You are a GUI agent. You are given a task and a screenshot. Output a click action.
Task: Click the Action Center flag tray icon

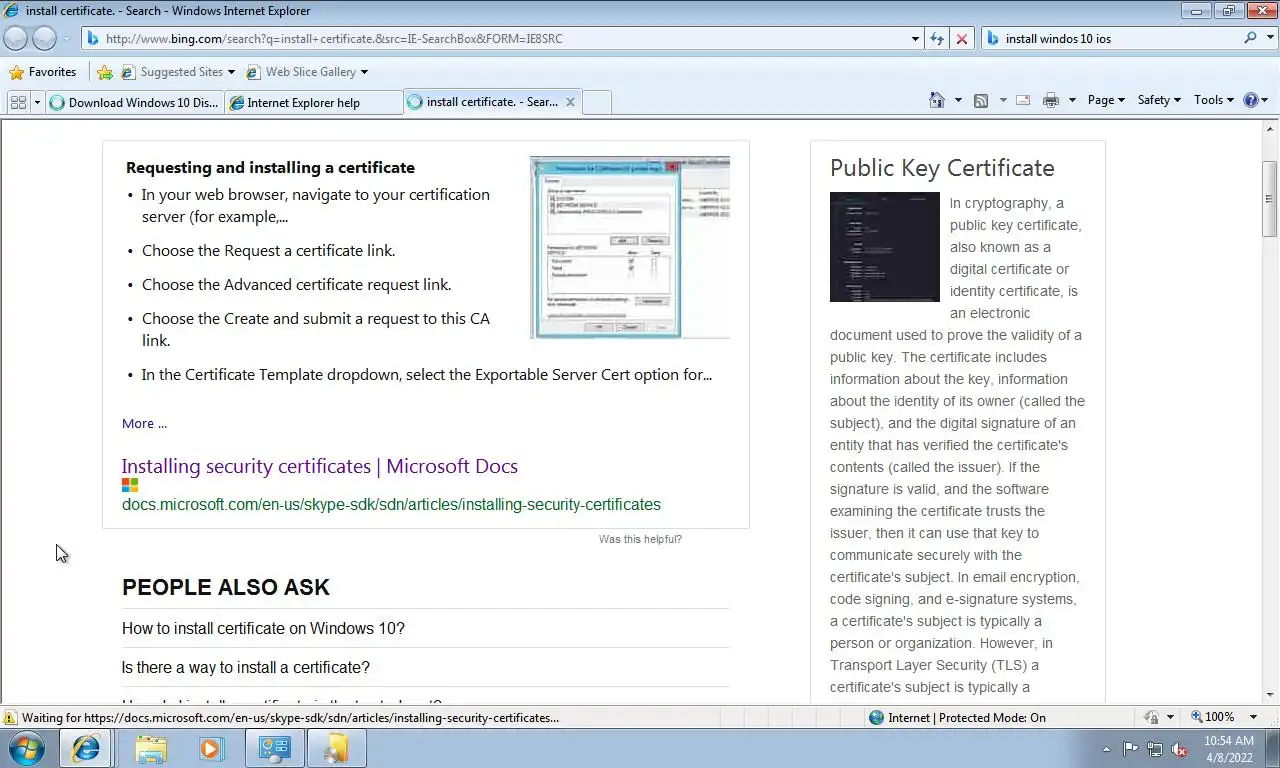1130,748
